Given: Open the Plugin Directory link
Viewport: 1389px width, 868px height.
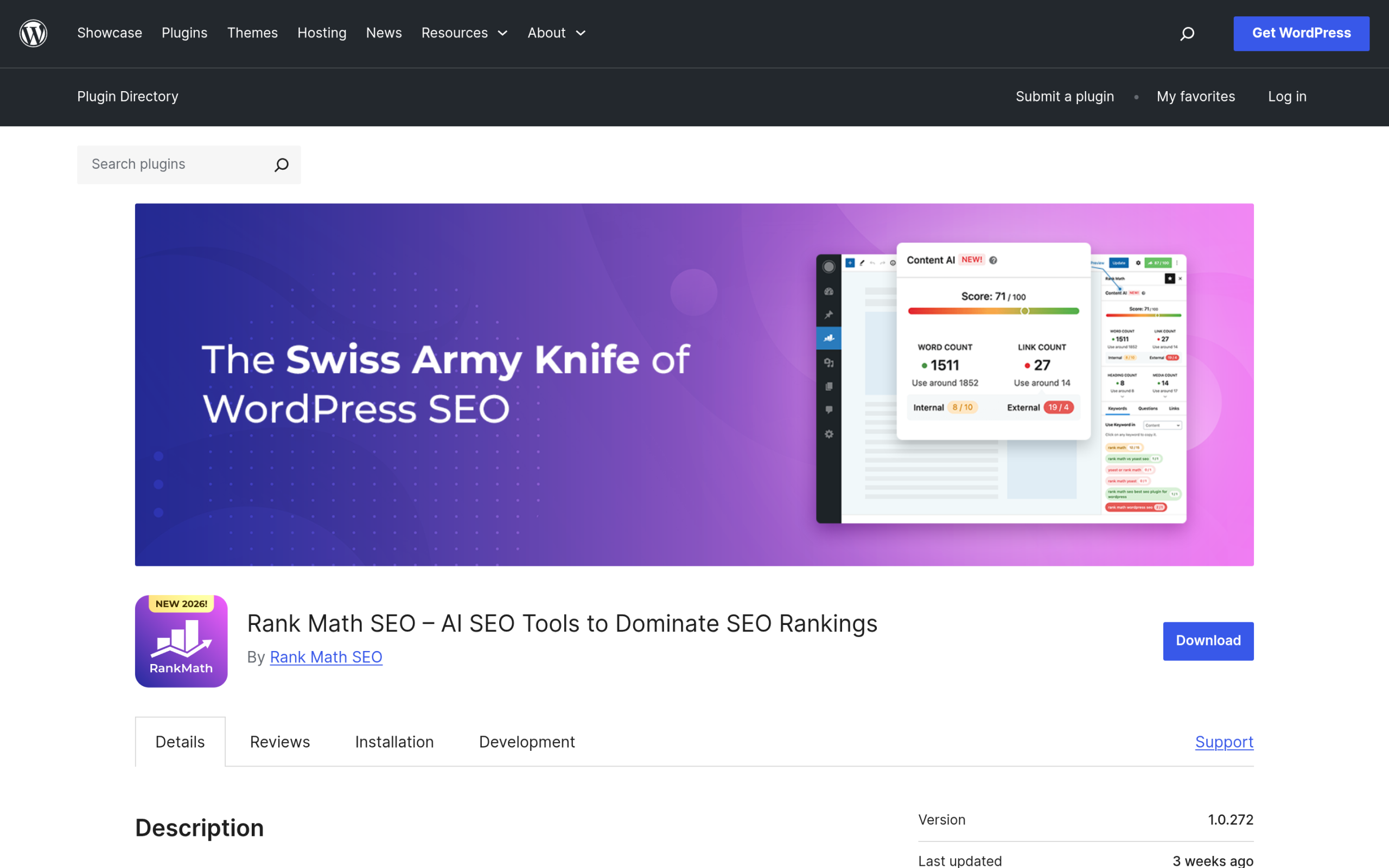Looking at the screenshot, I should coord(128,97).
